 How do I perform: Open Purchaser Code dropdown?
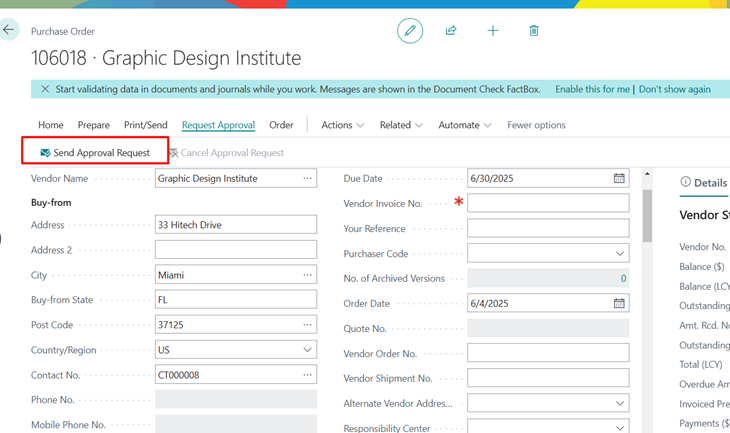click(620, 253)
